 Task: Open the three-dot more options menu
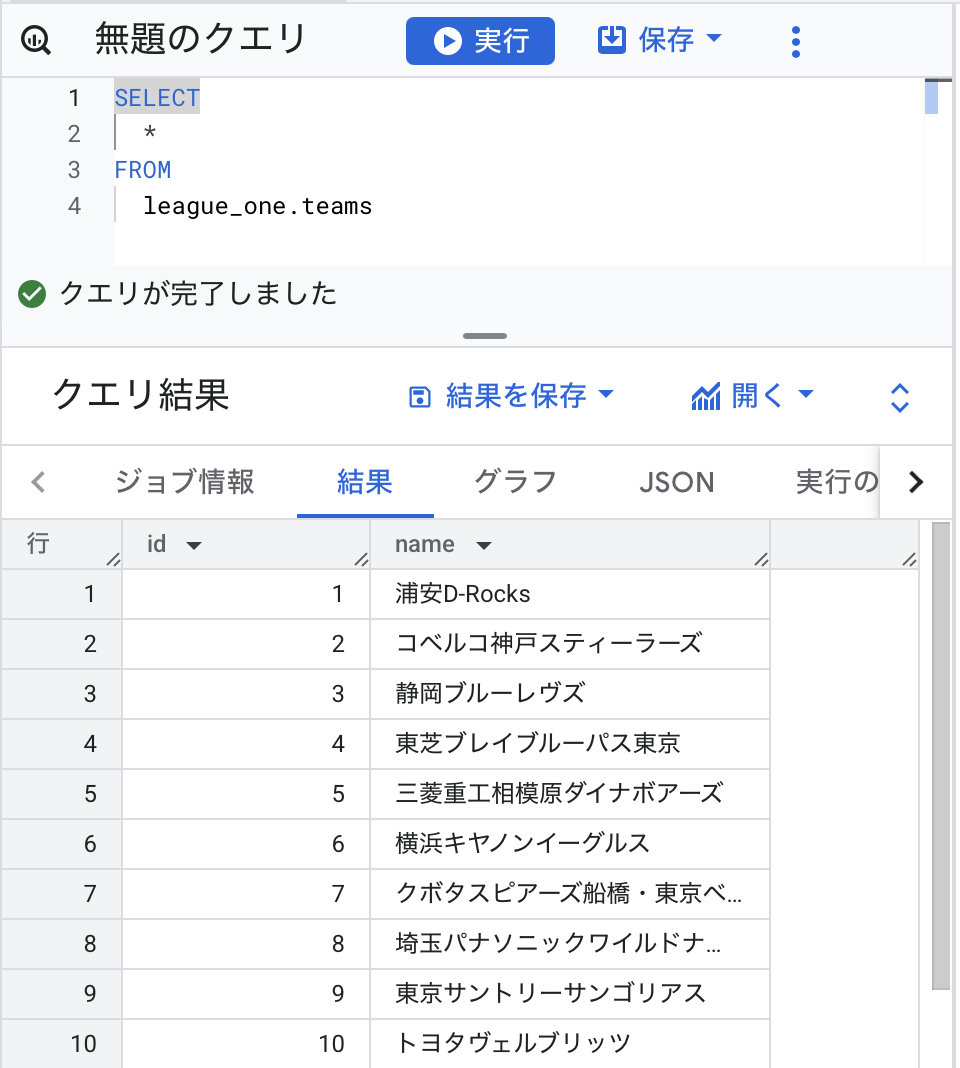(x=795, y=42)
